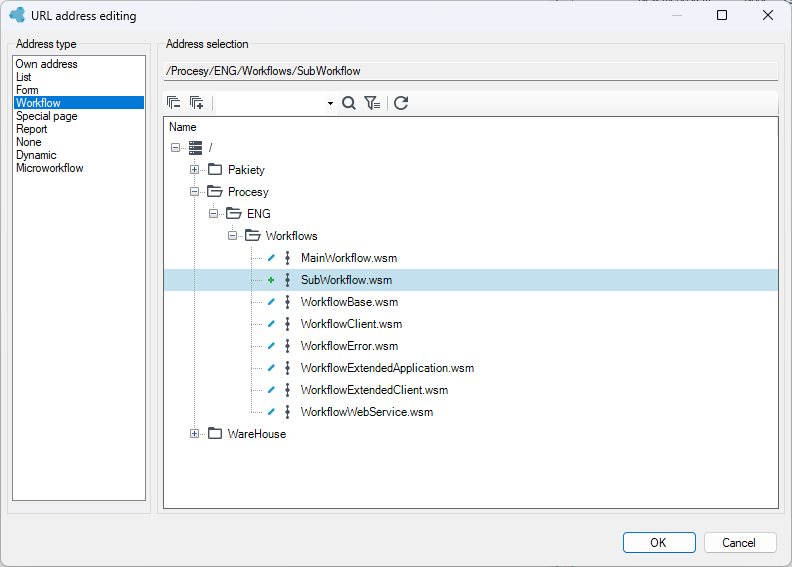Click the Name column header

[182, 127]
